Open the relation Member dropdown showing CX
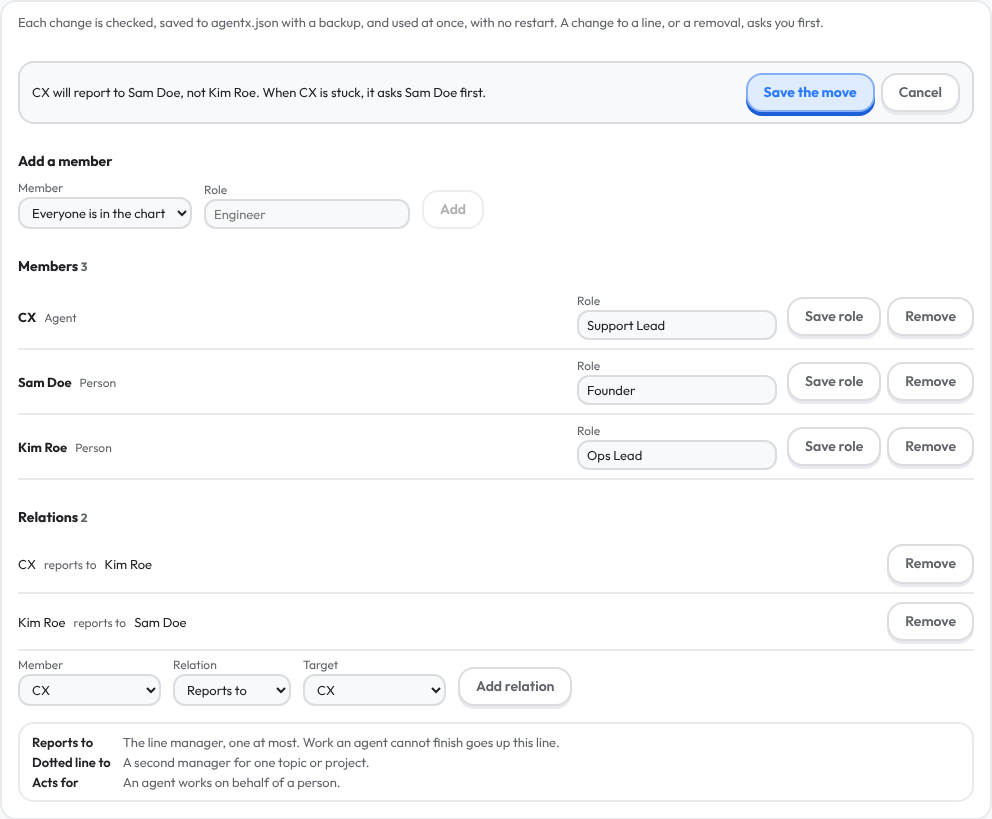The height and width of the screenshot is (819, 992). [x=89, y=691]
